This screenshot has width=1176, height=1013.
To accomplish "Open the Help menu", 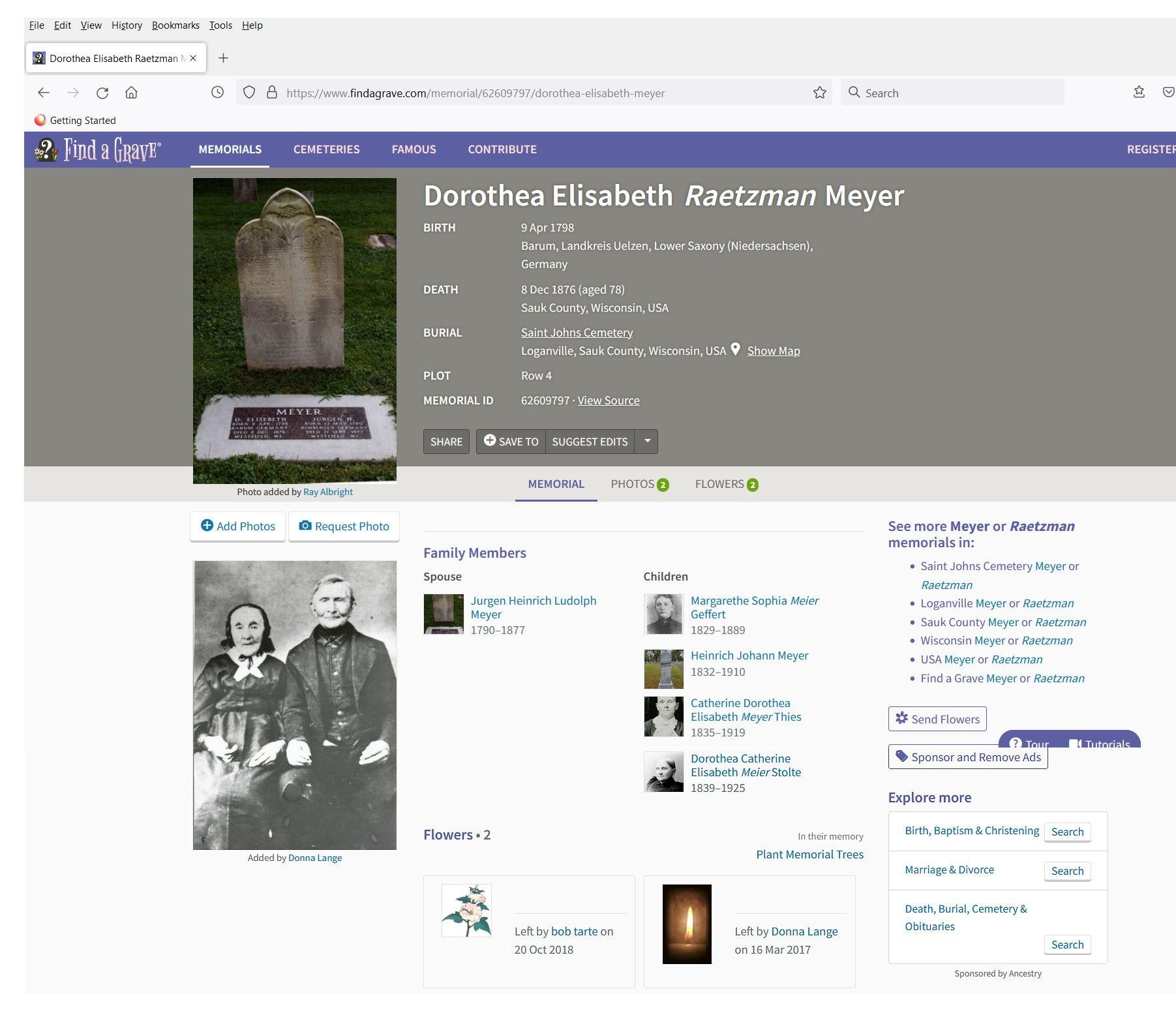I will click(x=252, y=25).
